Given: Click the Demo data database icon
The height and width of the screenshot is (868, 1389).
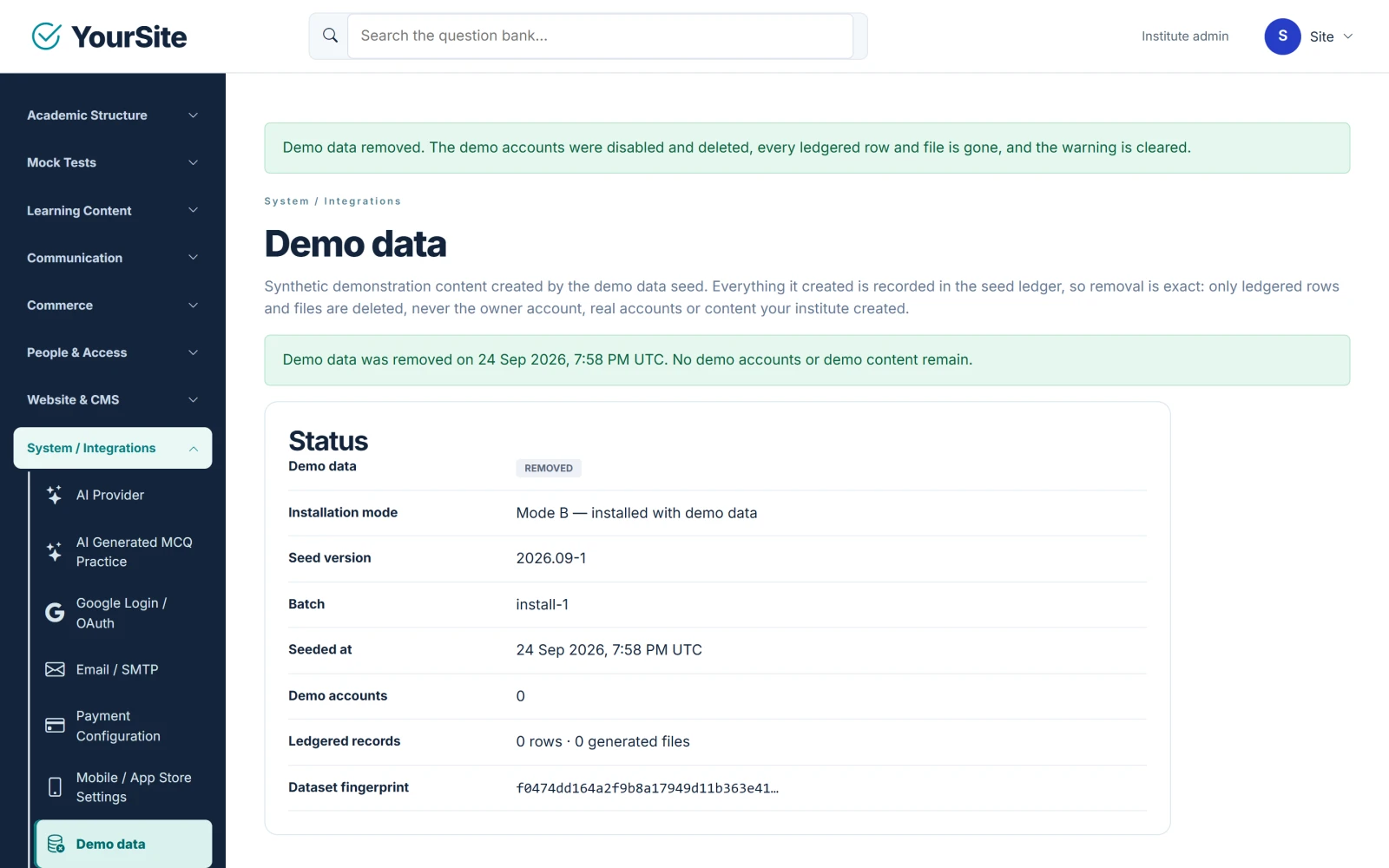Looking at the screenshot, I should 56,844.
